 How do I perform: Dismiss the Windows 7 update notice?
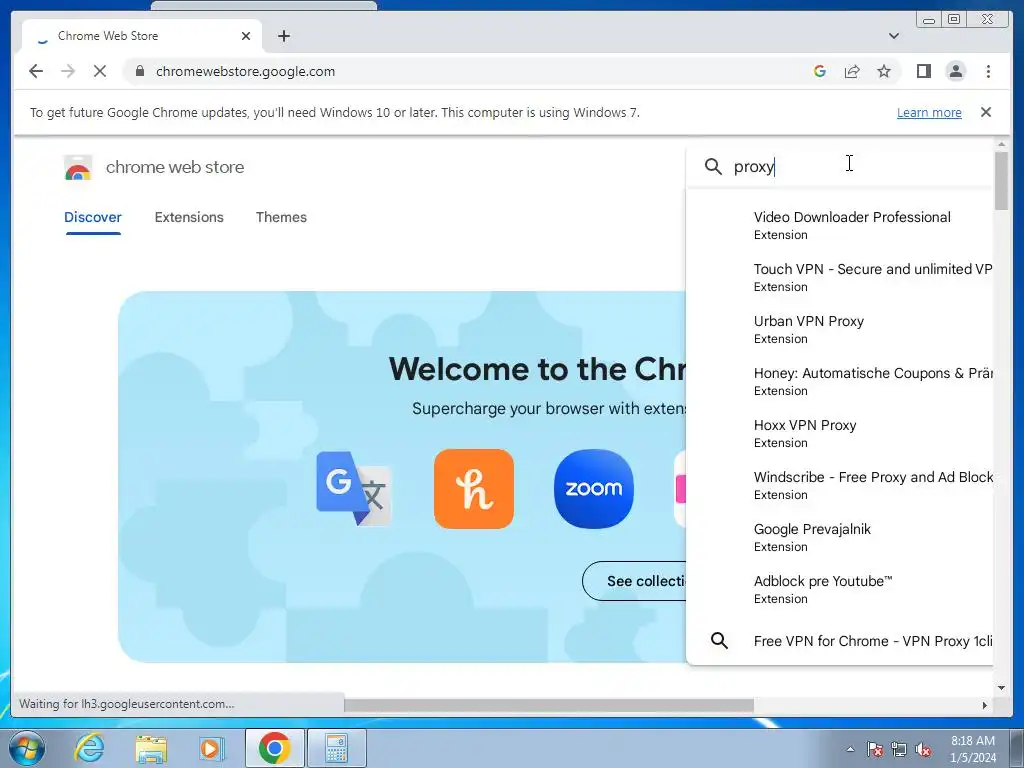tap(985, 112)
